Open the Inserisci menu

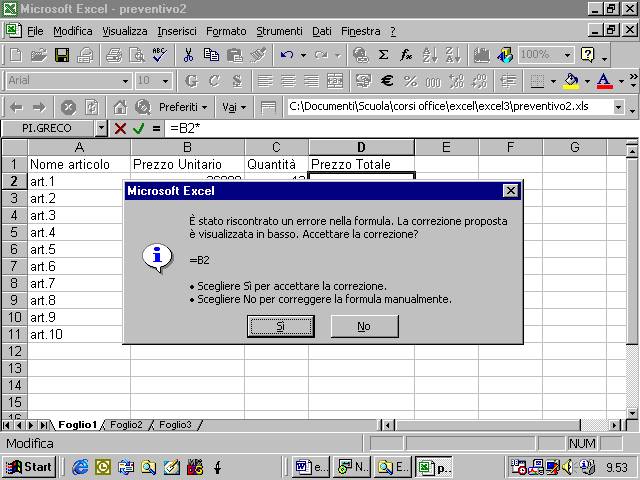pyautogui.click(x=177, y=31)
